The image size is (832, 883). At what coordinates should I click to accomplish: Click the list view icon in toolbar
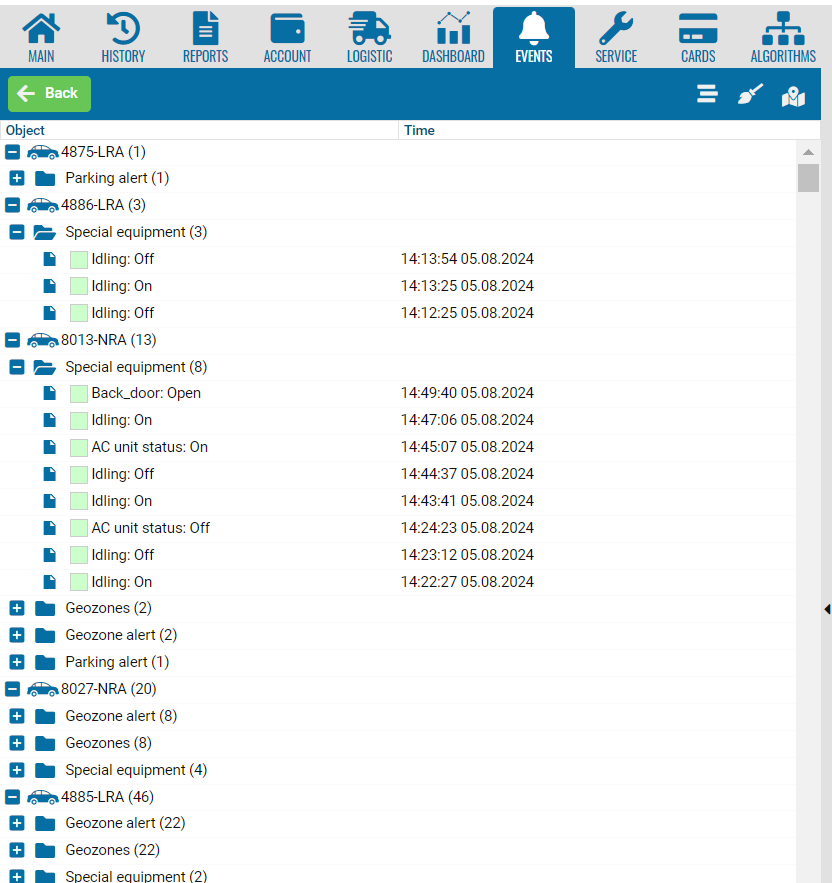(x=707, y=94)
